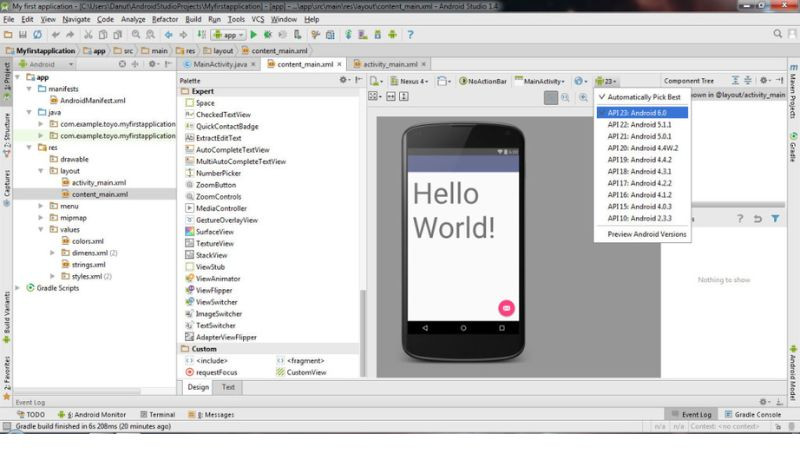Click the Undo arrow icon
This screenshot has height=450, width=800.
point(56,35)
